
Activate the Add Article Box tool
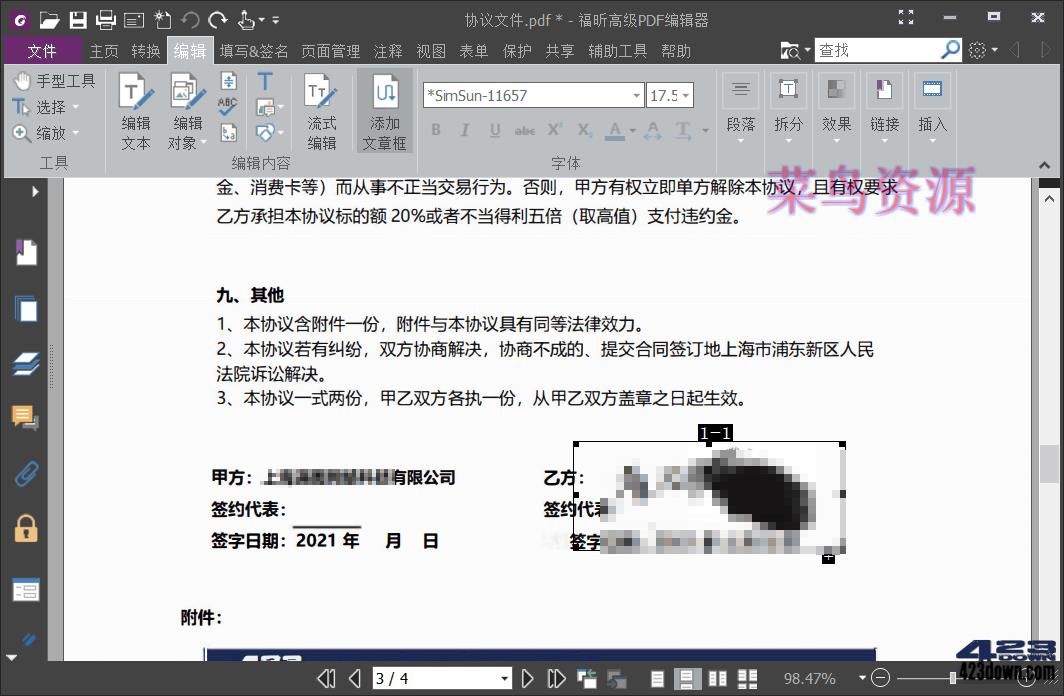tap(384, 110)
